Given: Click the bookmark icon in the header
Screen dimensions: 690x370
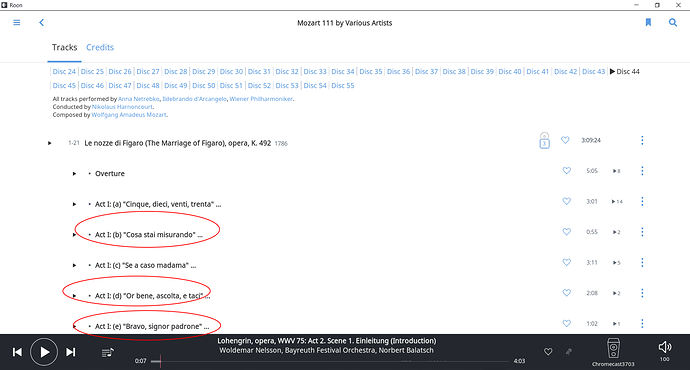Looking at the screenshot, I should tap(648, 22).
